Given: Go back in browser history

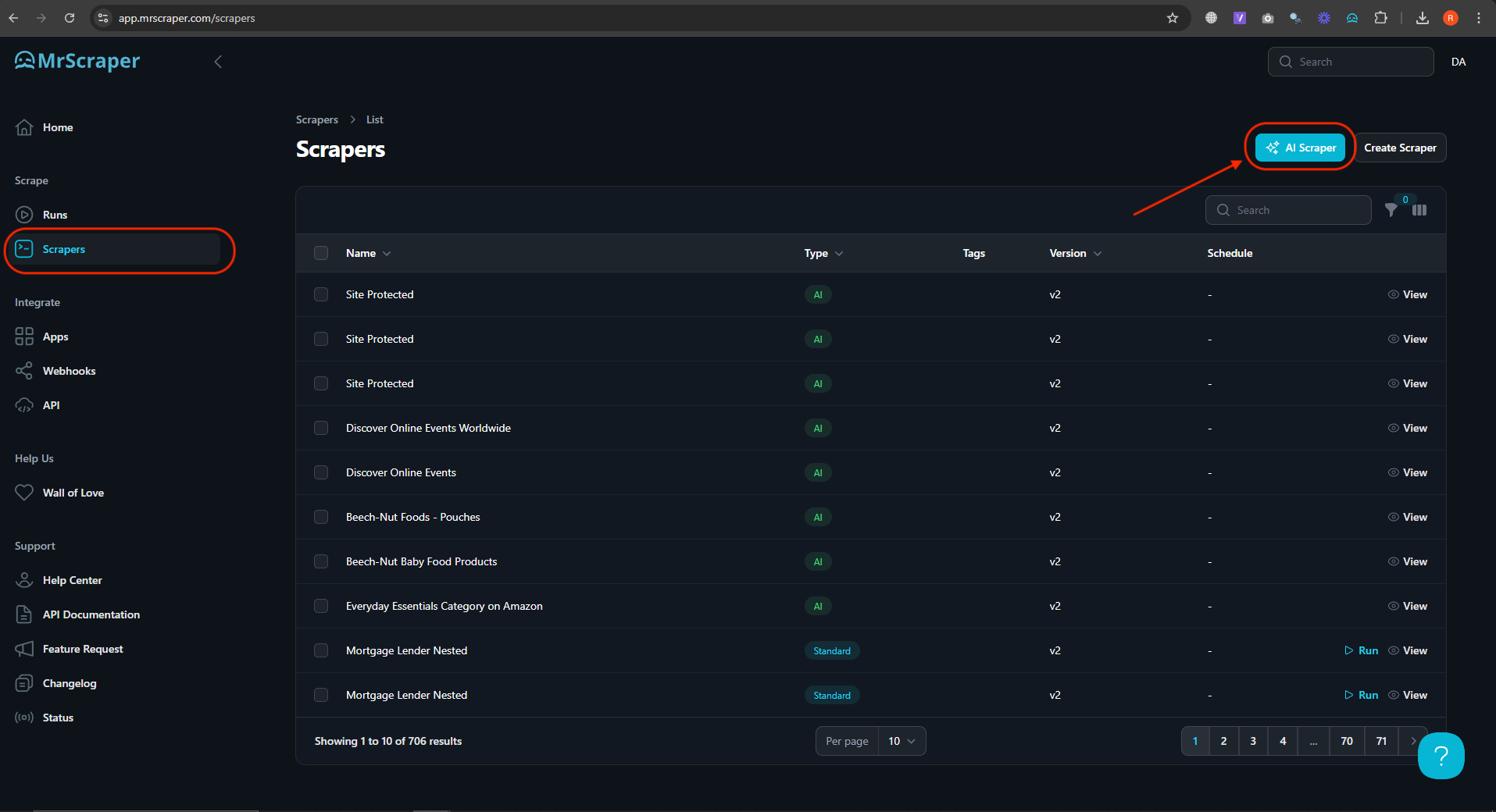Looking at the screenshot, I should 13,18.
